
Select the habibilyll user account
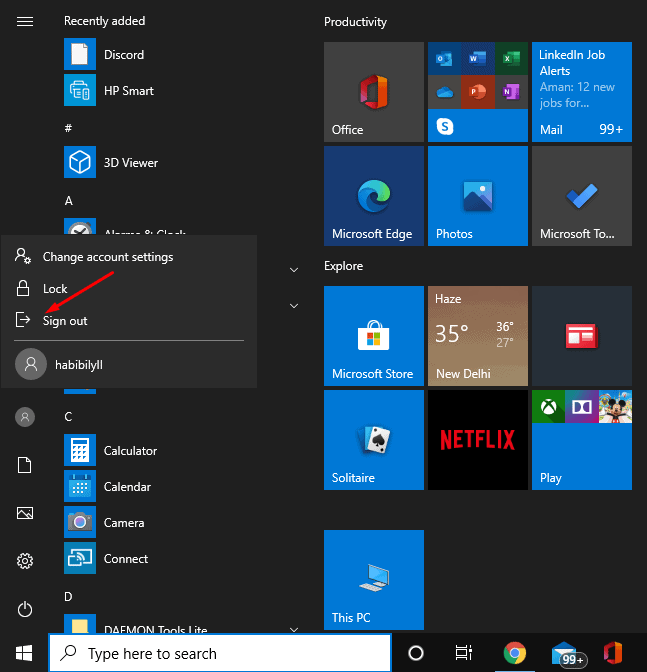(129, 364)
